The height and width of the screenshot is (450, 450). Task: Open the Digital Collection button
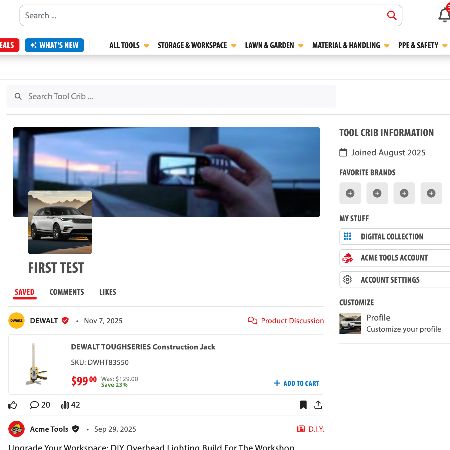click(395, 236)
